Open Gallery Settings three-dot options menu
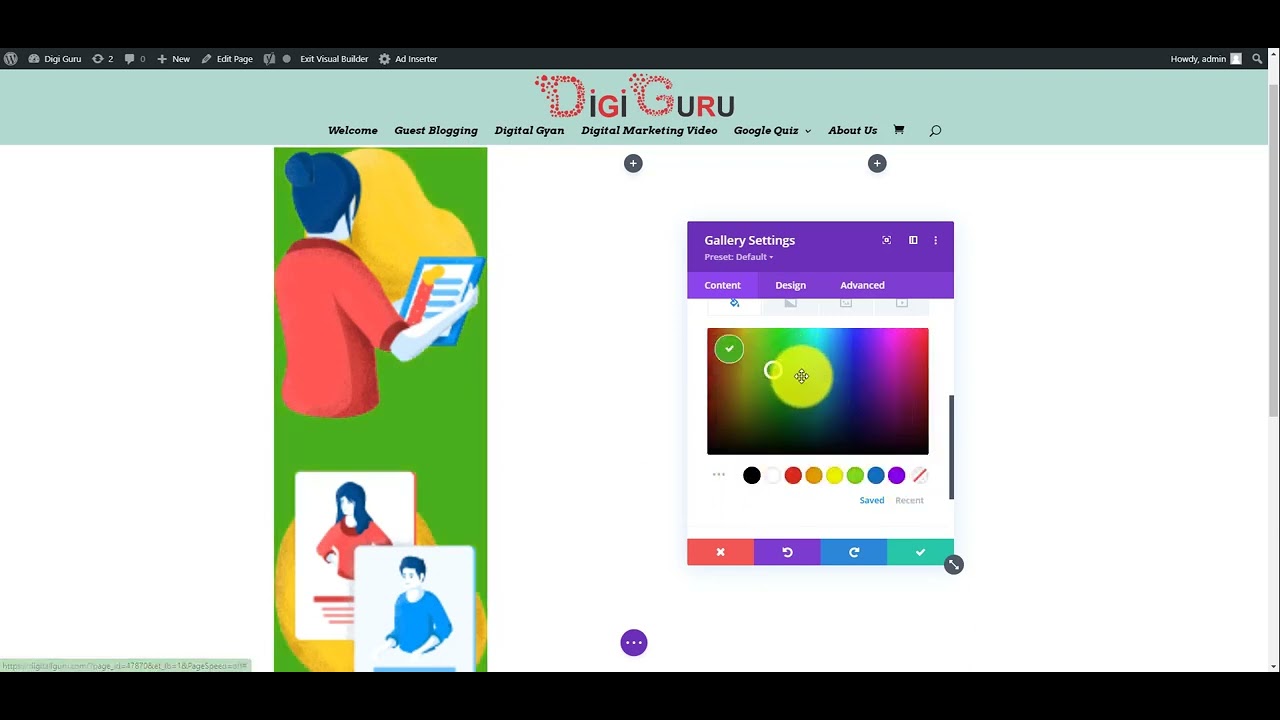The width and height of the screenshot is (1280, 720). tap(936, 240)
